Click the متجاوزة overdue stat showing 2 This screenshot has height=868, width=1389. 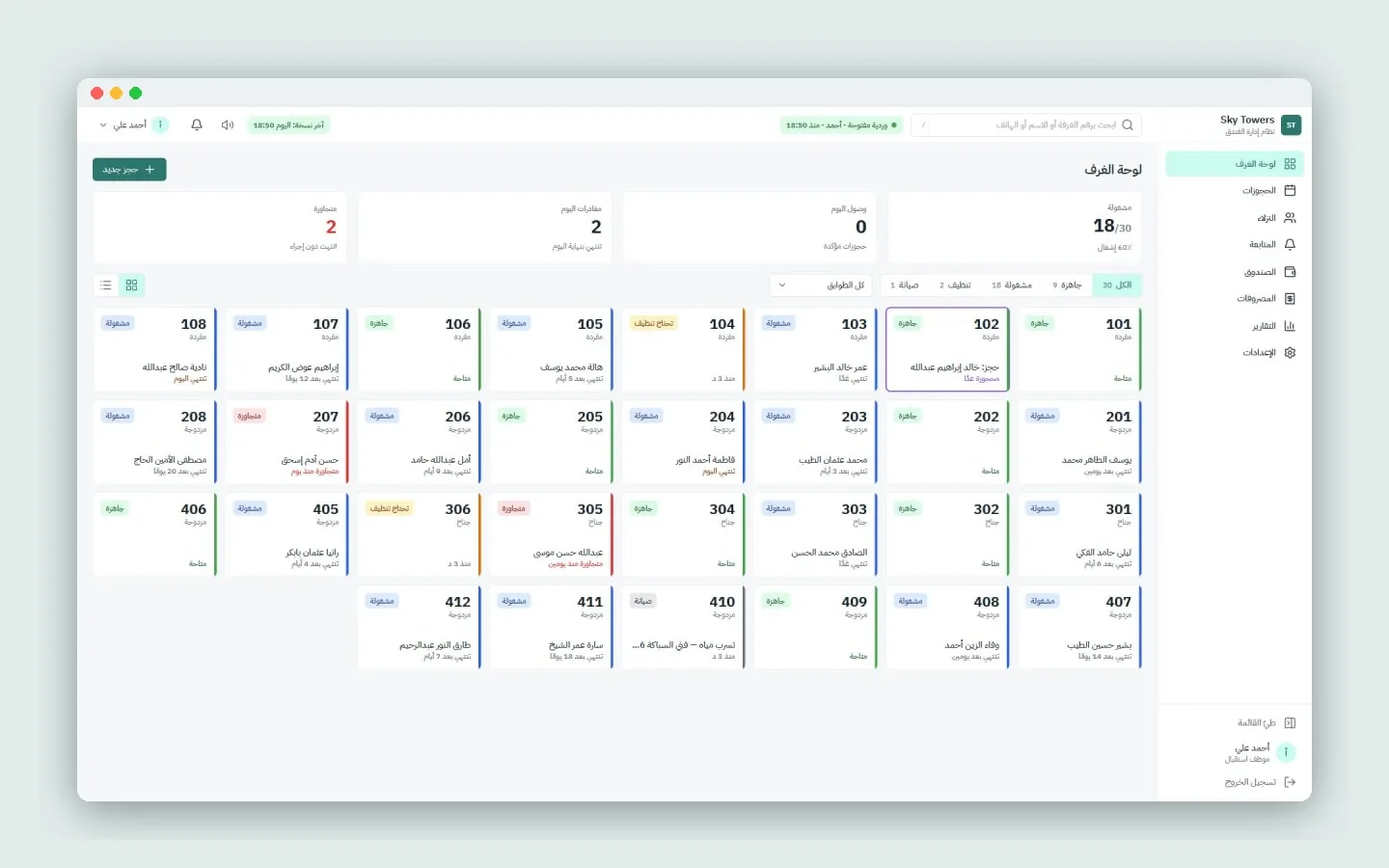220,228
